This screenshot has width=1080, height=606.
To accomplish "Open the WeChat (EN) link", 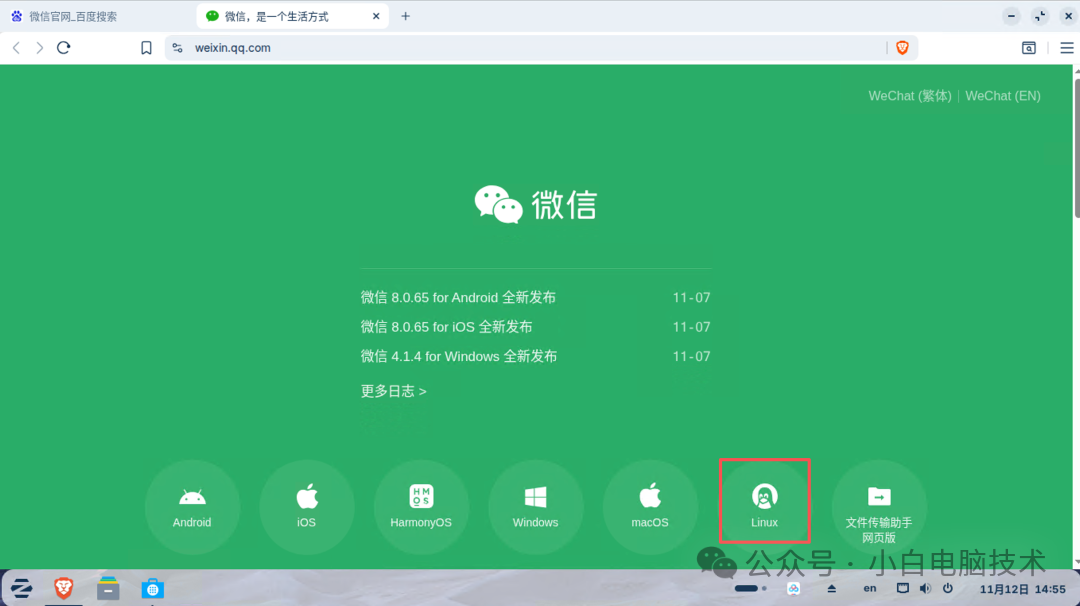I will 1002,95.
